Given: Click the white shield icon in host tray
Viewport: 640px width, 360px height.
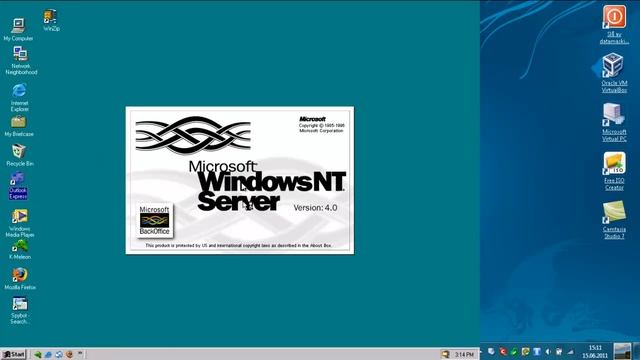Looking at the screenshot, I should (491, 351).
